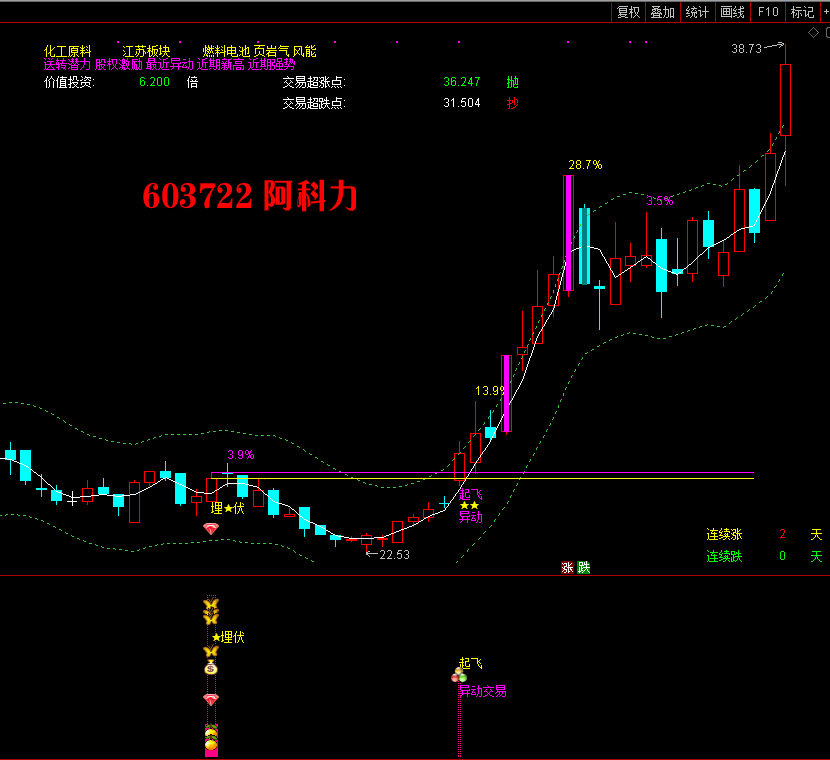Click the 化工原料 sector label
830x760 pixels.
point(67,51)
